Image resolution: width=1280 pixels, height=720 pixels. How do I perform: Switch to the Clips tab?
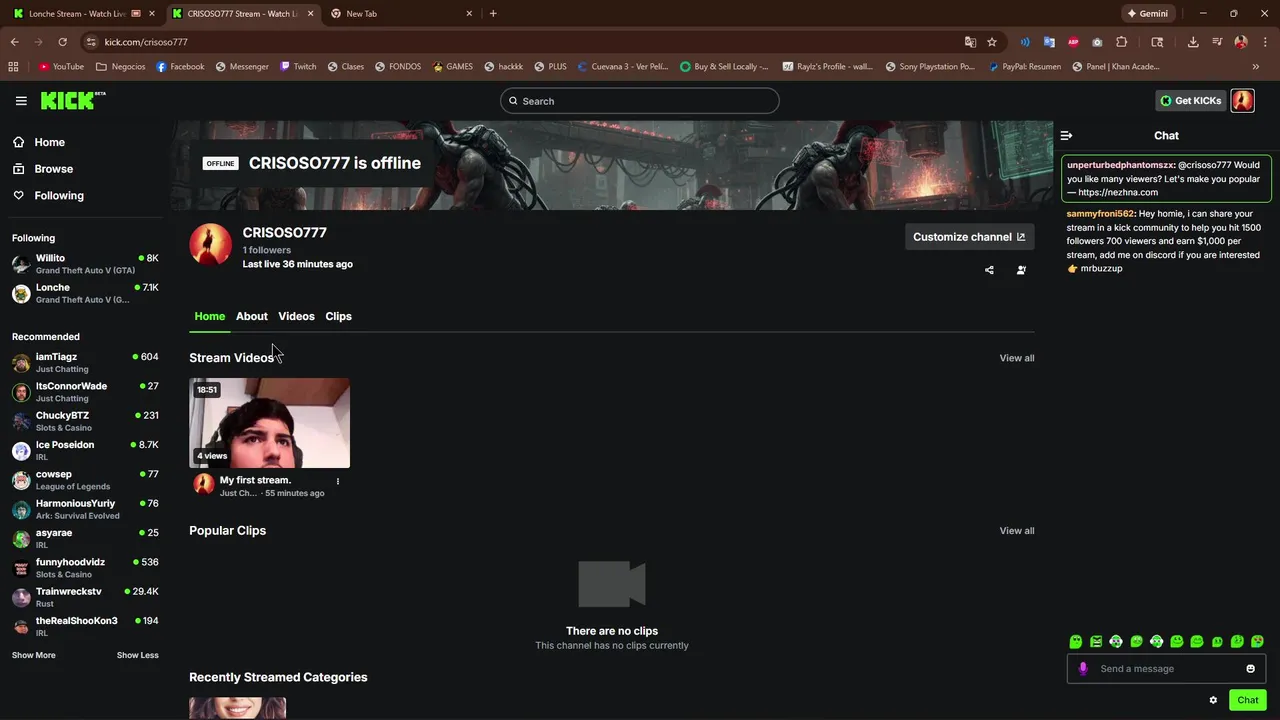(338, 316)
